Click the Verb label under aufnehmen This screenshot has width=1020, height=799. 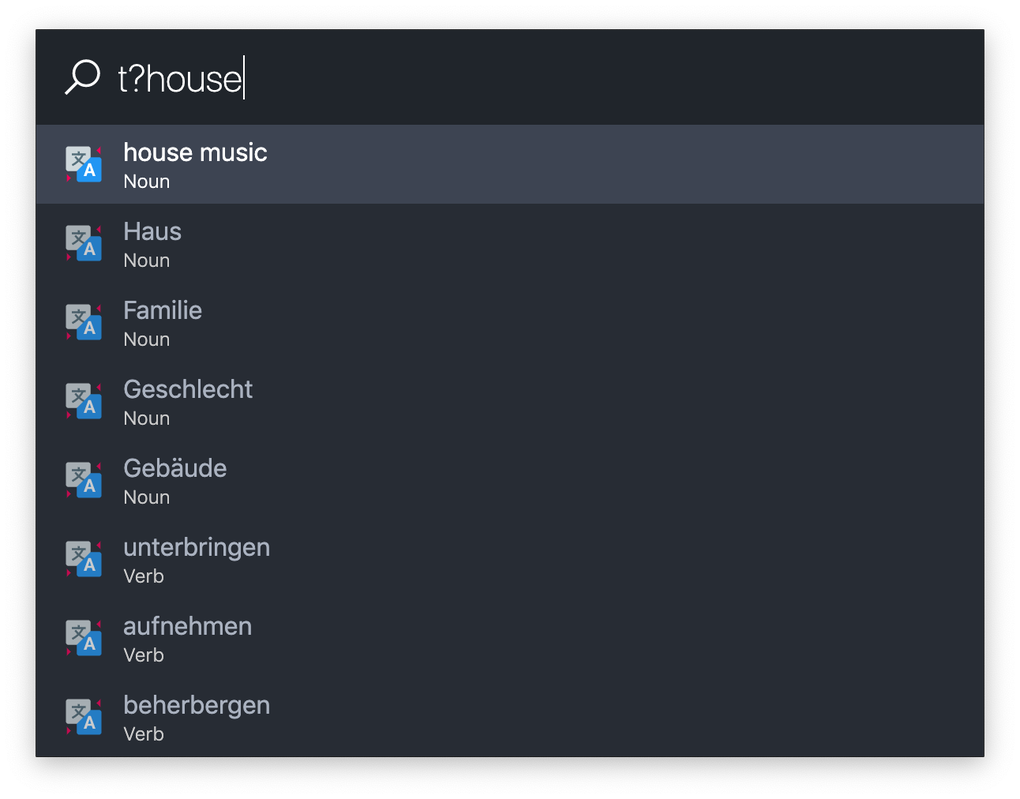143,655
